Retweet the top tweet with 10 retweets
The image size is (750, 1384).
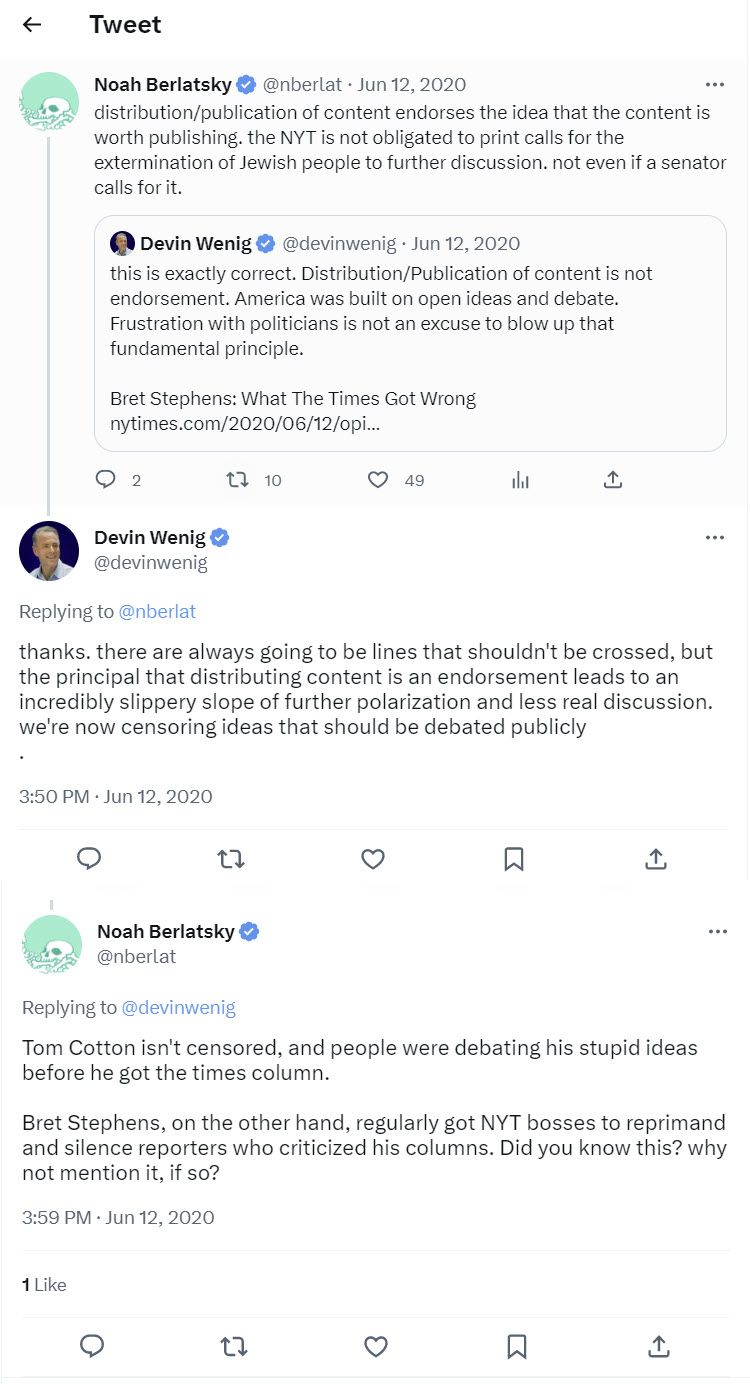(x=237, y=480)
